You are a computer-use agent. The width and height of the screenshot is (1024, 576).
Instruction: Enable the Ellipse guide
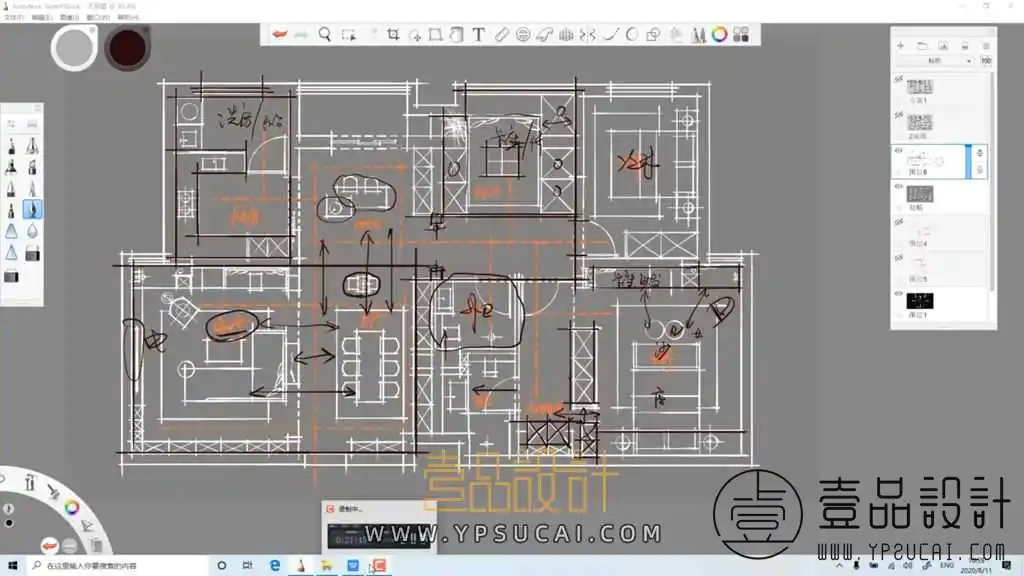pyautogui.click(x=523, y=35)
